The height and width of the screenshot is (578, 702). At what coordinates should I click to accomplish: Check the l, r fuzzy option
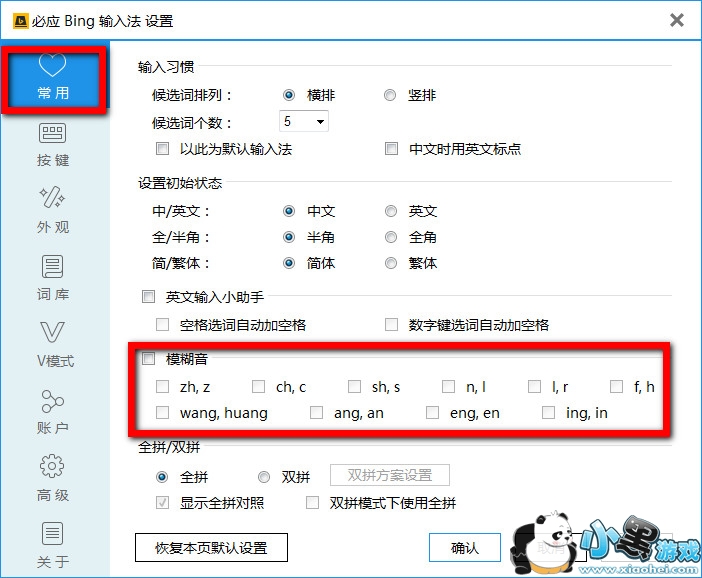[x=534, y=386]
